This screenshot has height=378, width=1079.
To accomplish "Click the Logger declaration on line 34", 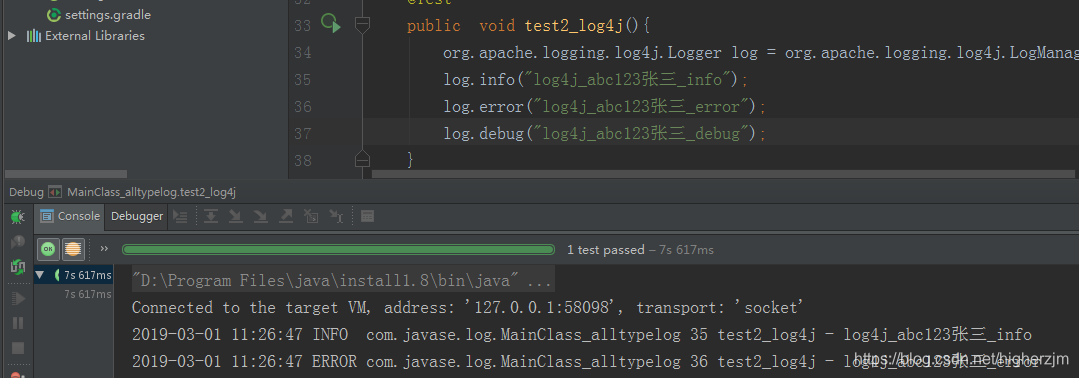I will (760, 53).
